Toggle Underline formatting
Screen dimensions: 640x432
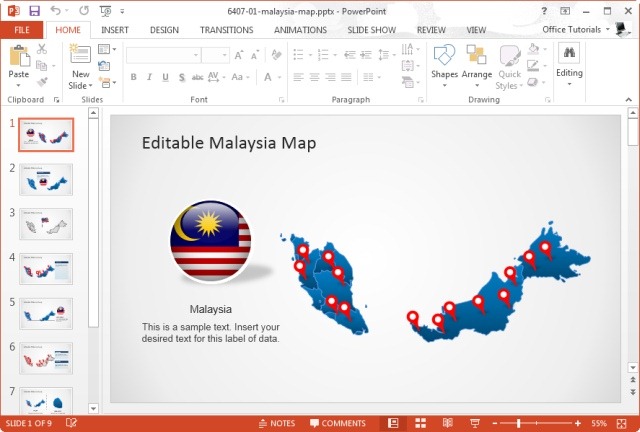(x=165, y=77)
